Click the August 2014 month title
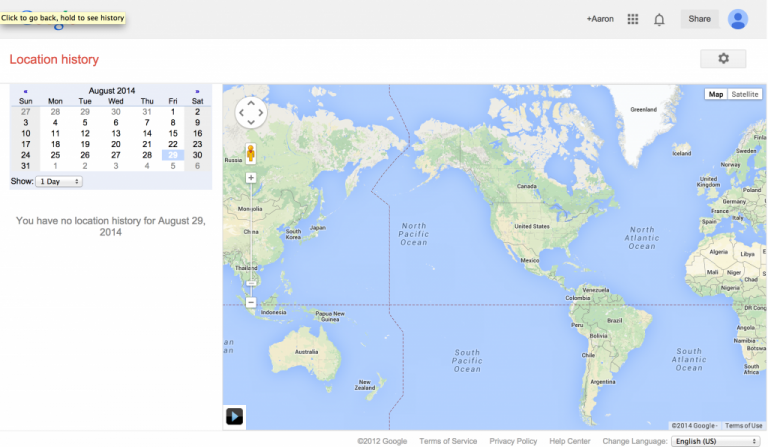This screenshot has height=447, width=768. [112, 91]
